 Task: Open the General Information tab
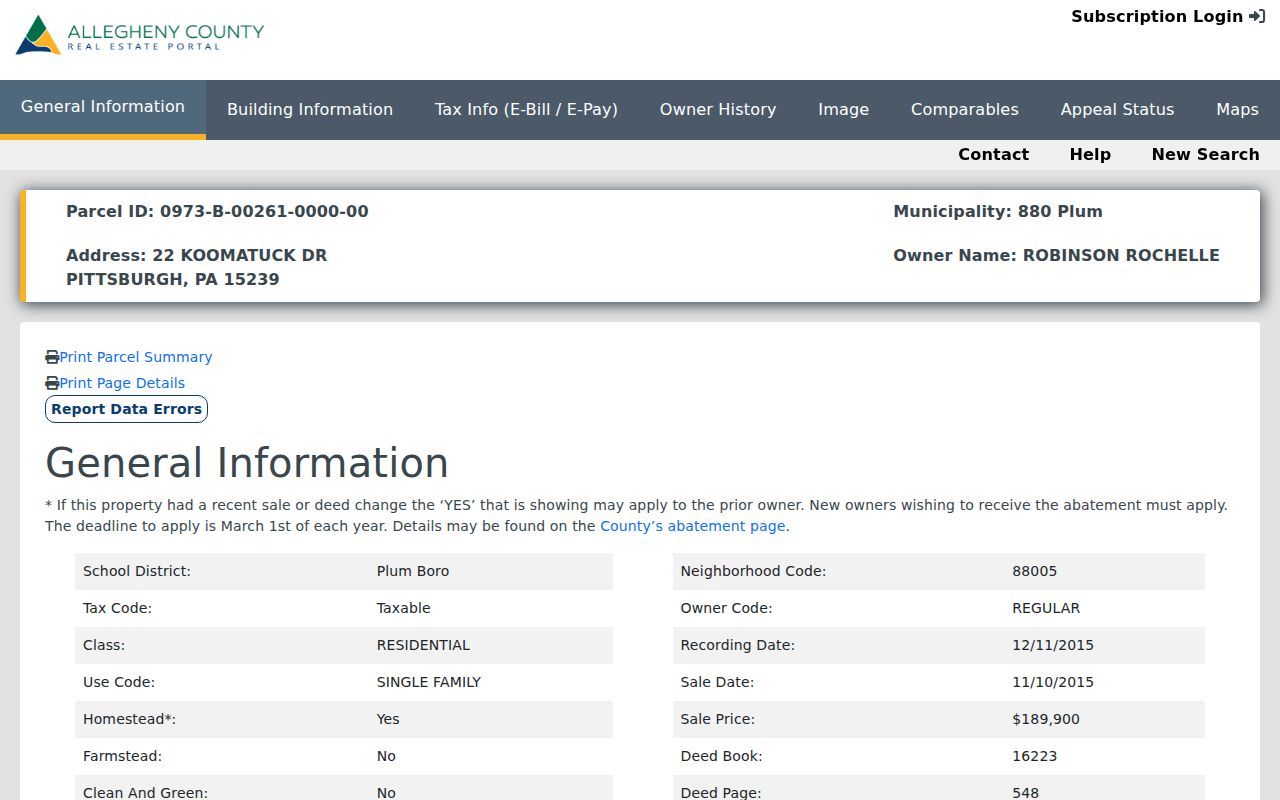(x=103, y=108)
